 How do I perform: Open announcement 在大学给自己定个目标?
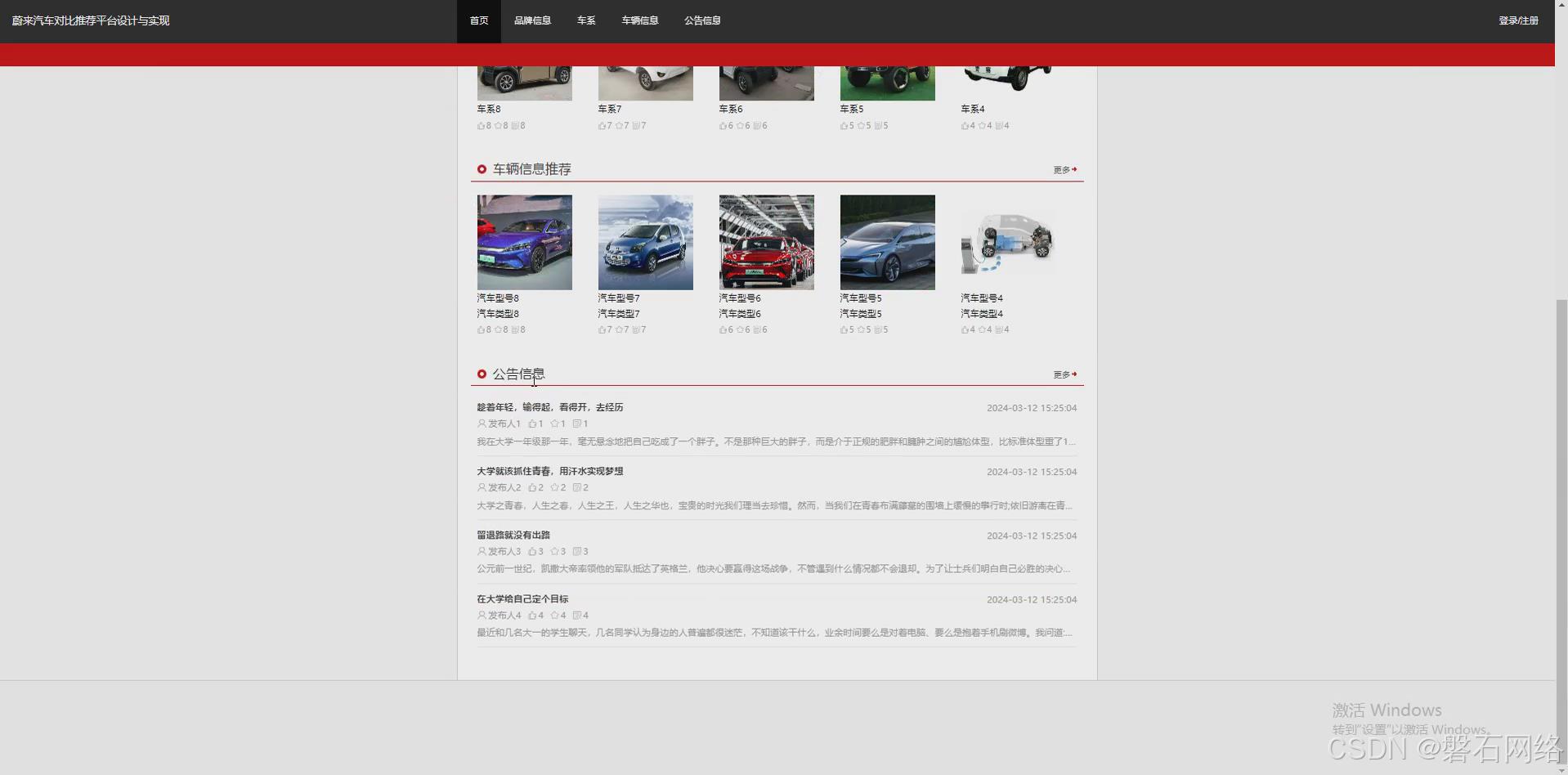tap(522, 598)
